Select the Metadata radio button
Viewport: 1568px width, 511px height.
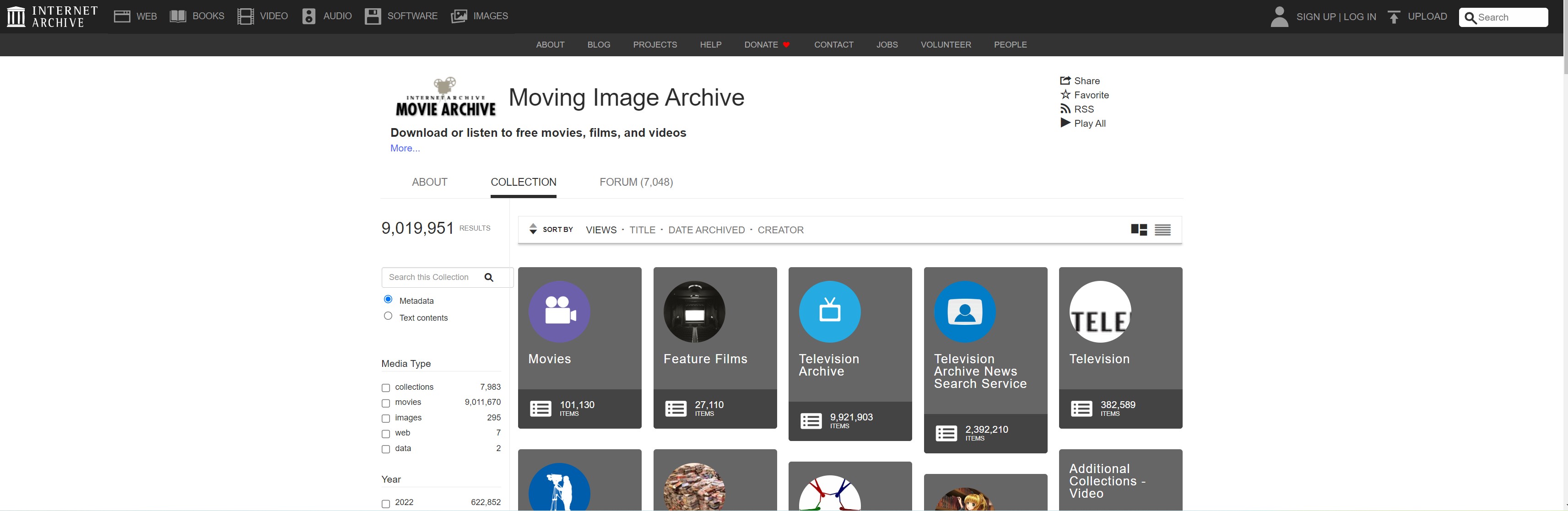(x=388, y=299)
